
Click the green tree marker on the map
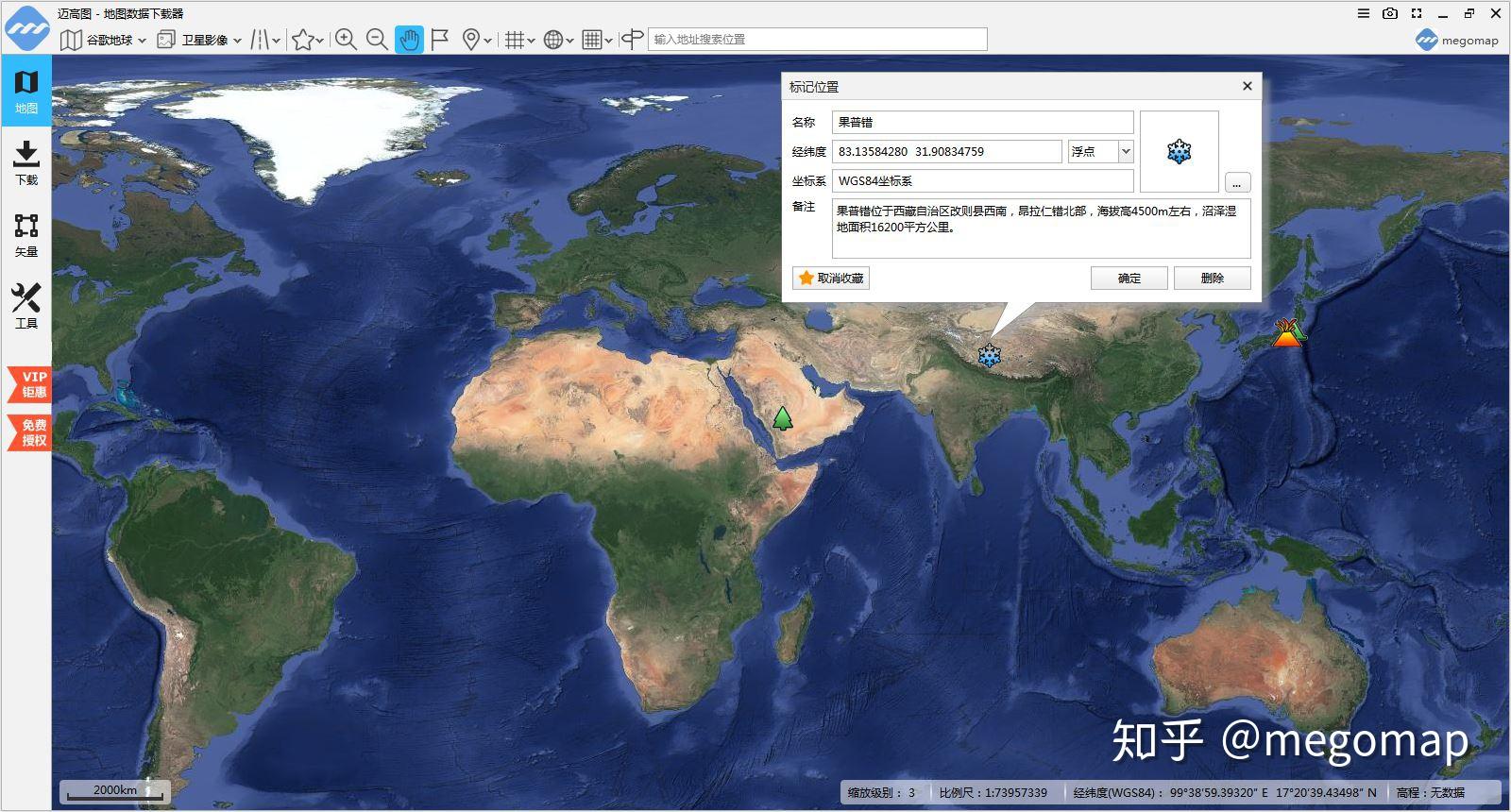click(x=783, y=418)
